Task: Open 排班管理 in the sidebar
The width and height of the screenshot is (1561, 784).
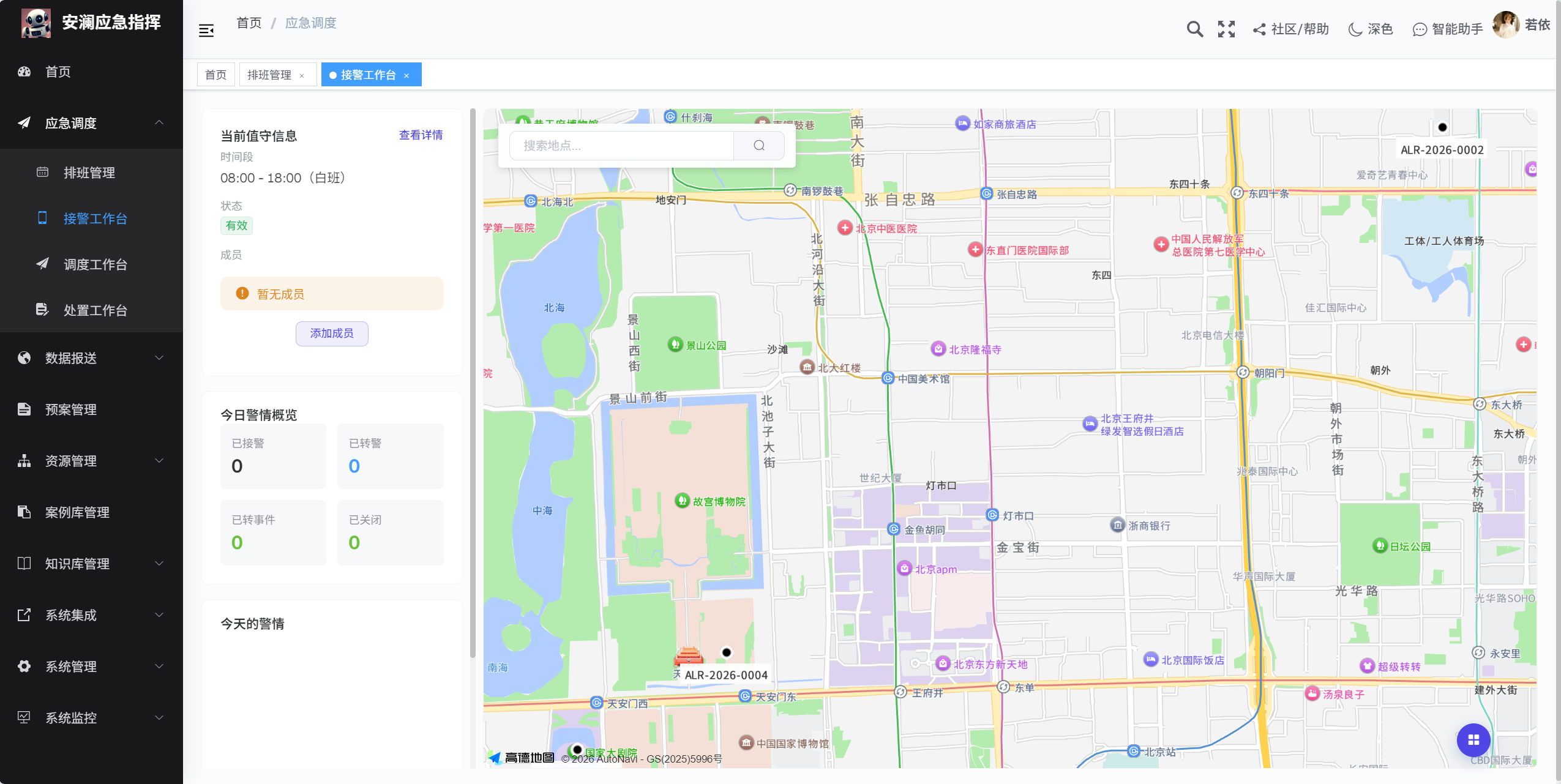Action: [x=91, y=173]
